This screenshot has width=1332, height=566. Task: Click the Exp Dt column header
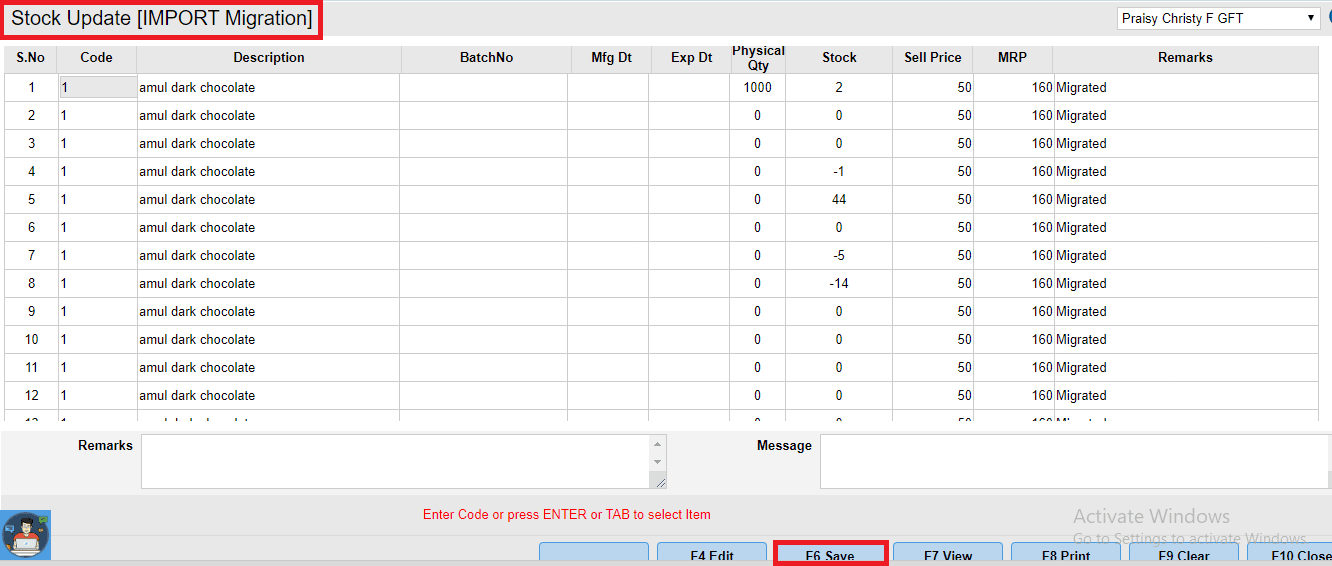tap(692, 58)
